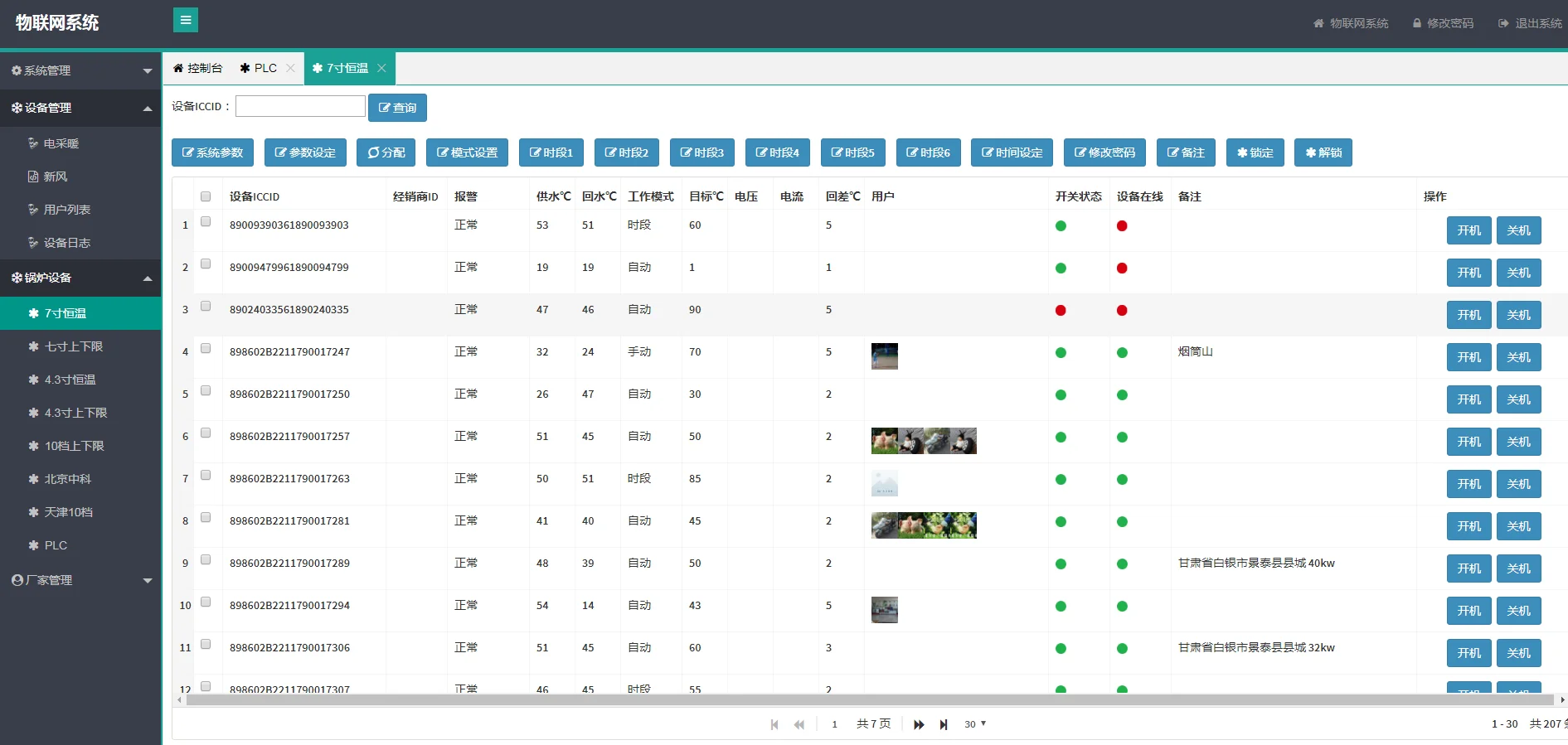Open 修改密码 in the top header
The image size is (1568, 745).
click(x=1443, y=23)
